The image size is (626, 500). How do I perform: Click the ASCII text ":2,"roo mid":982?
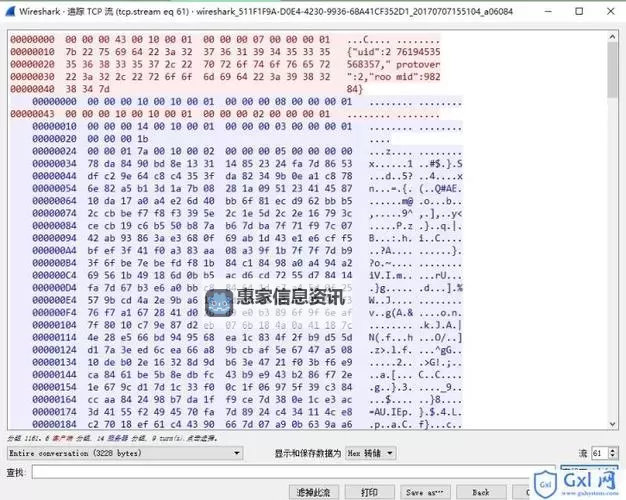pos(394,77)
